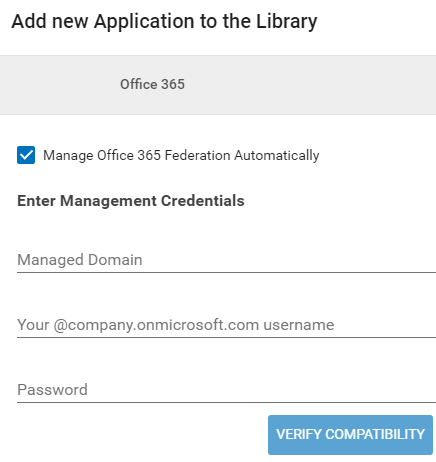Click the underline beneath Password field
This screenshot has width=436, height=462.
click(x=226, y=402)
